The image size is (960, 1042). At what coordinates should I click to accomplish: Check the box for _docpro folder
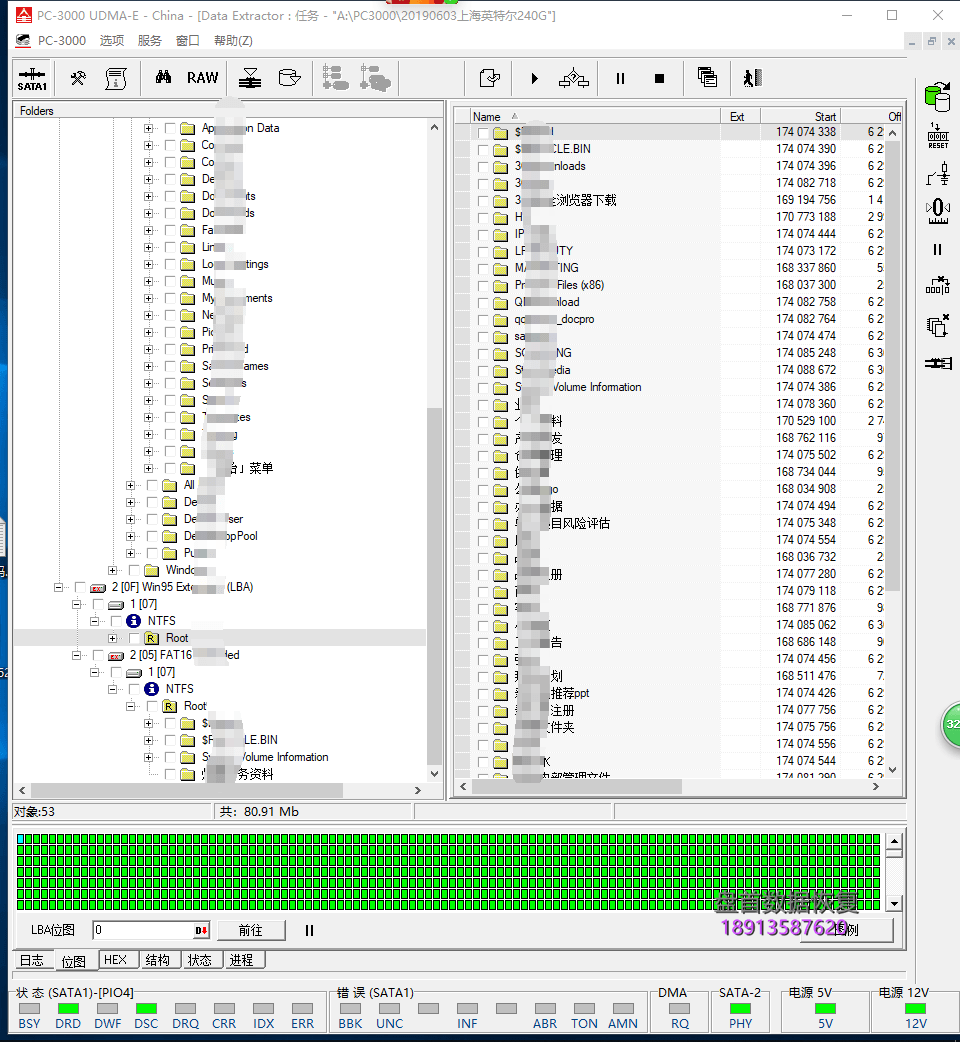pyautogui.click(x=483, y=320)
